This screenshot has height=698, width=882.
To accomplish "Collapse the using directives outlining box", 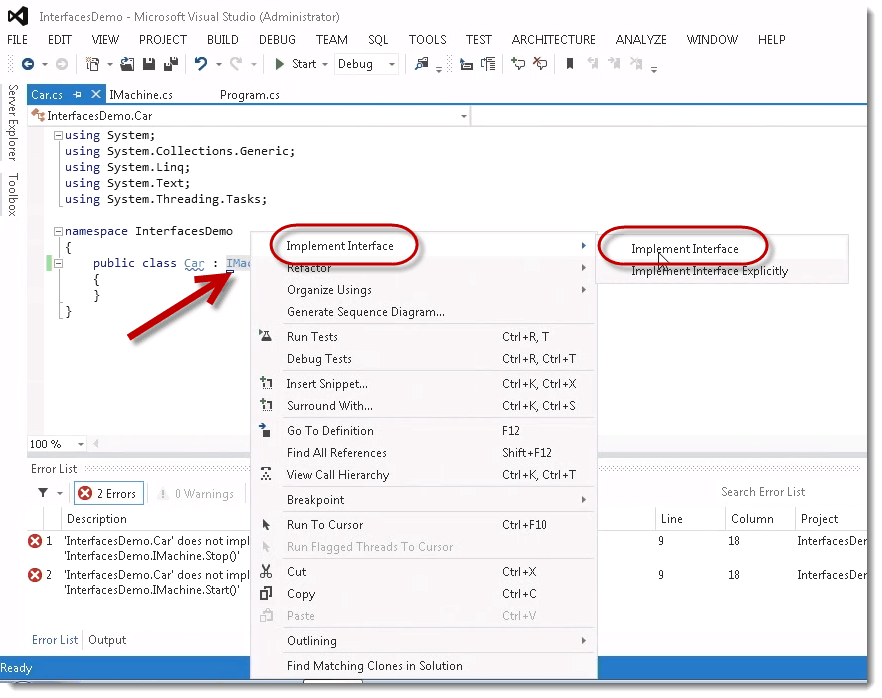I will pos(58,135).
